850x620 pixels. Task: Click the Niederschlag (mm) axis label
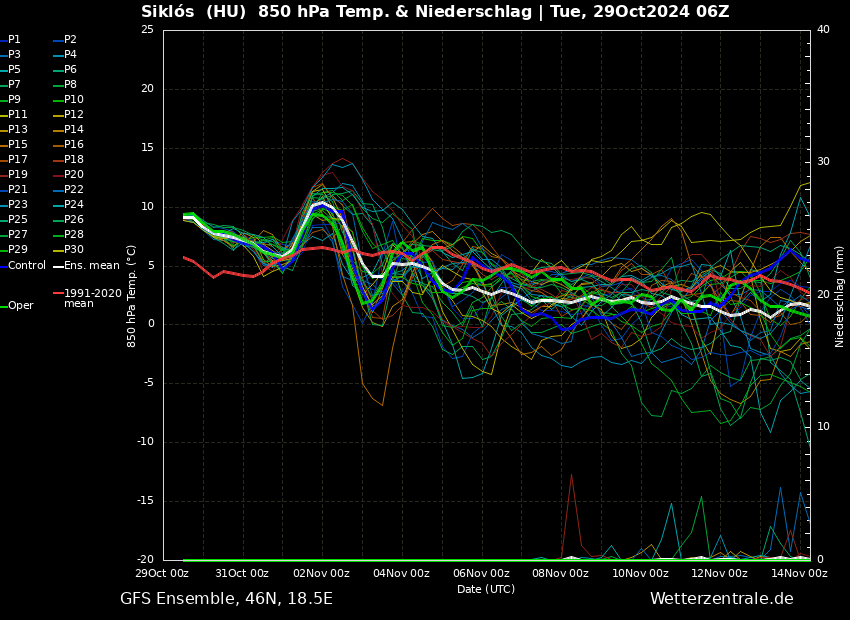[x=840, y=296]
